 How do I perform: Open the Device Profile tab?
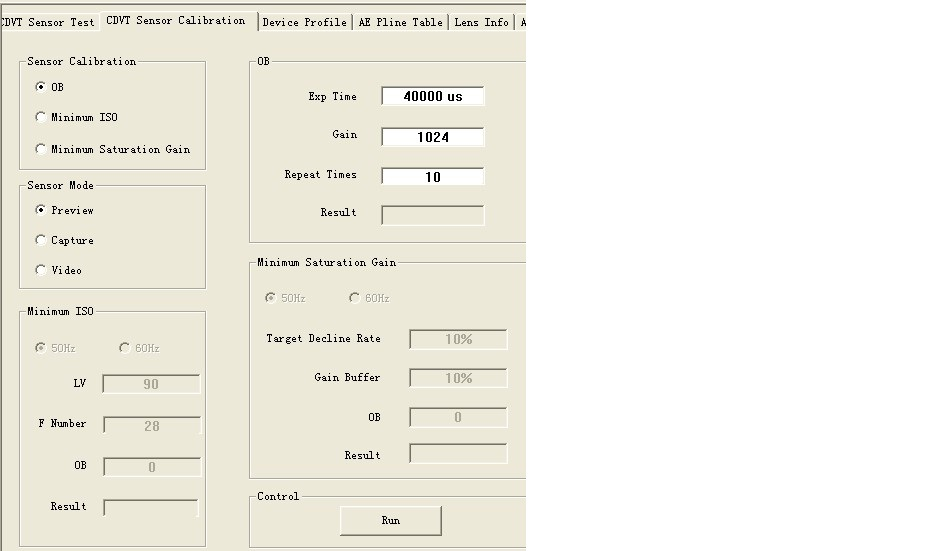point(305,22)
